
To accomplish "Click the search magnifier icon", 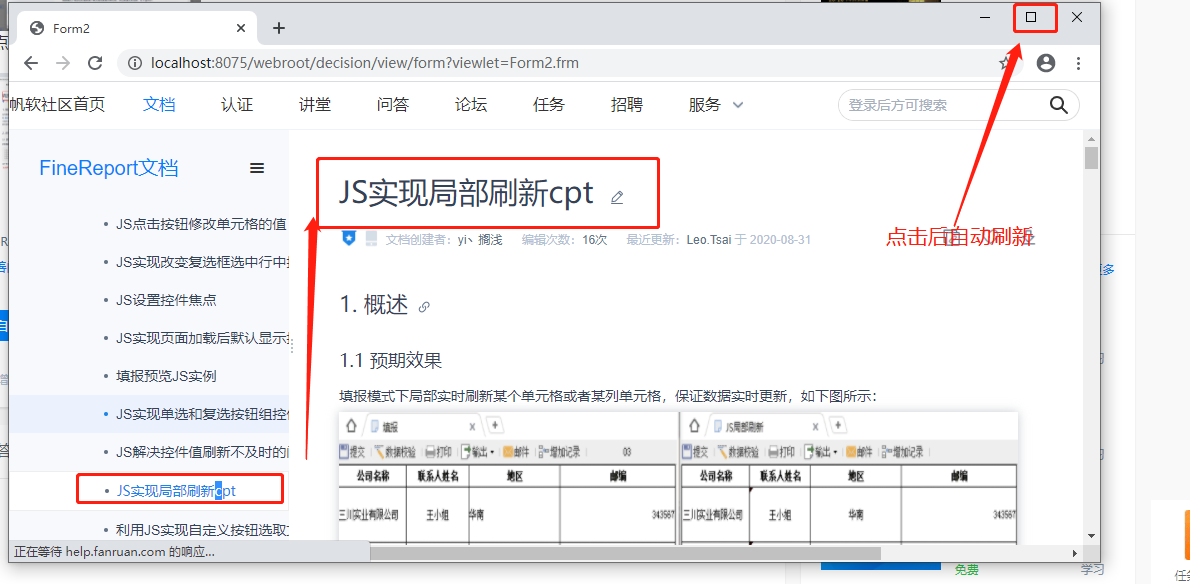I will pyautogui.click(x=1059, y=105).
